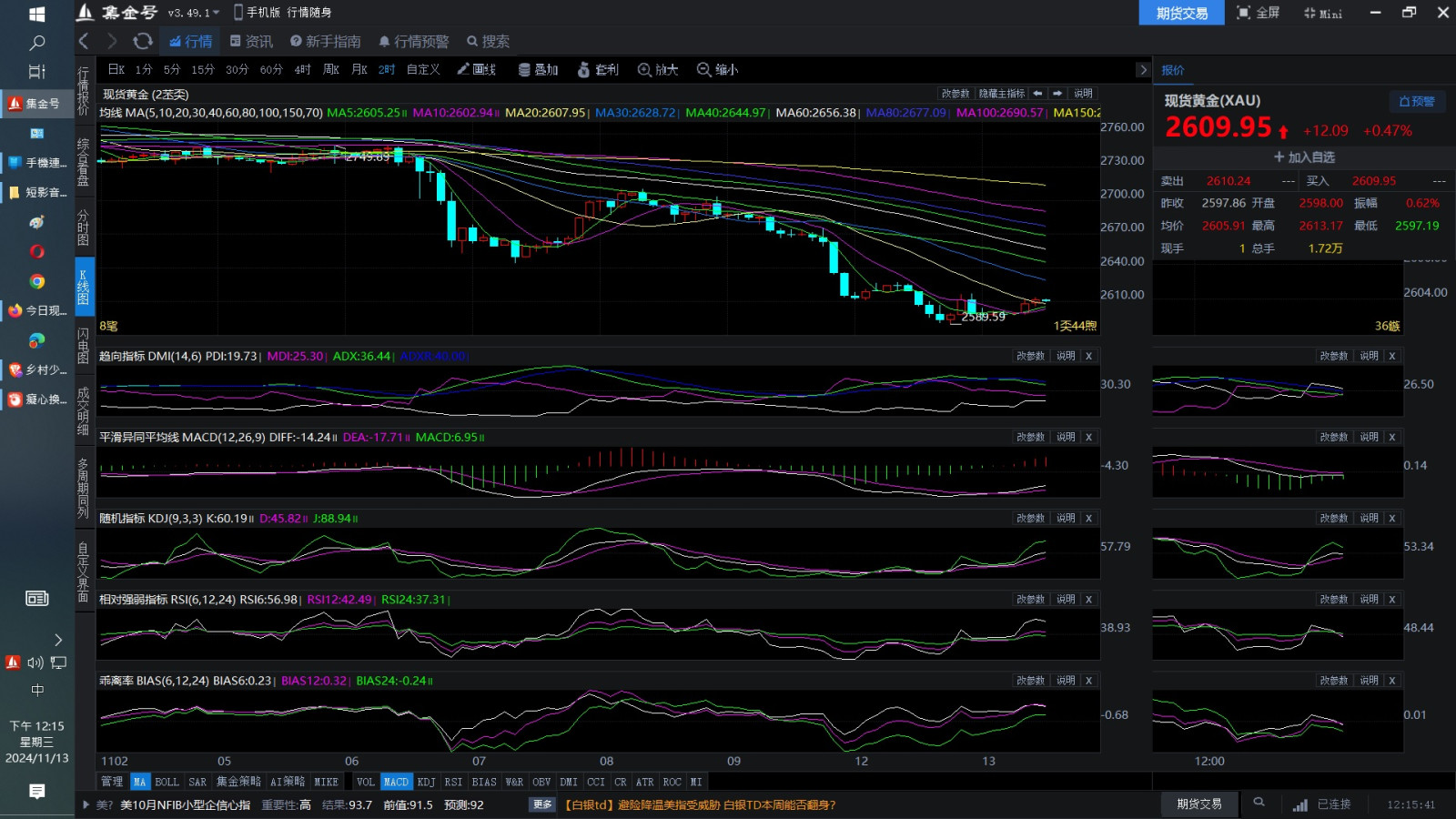Image resolution: width=1456 pixels, height=819 pixels.
Task: Close the MACD indicator panel
Action: click(x=1088, y=437)
